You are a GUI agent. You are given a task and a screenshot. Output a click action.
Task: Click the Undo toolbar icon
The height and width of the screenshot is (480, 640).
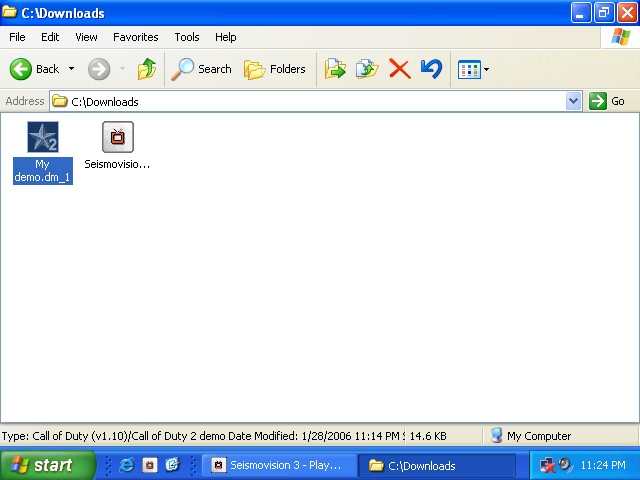click(x=431, y=69)
